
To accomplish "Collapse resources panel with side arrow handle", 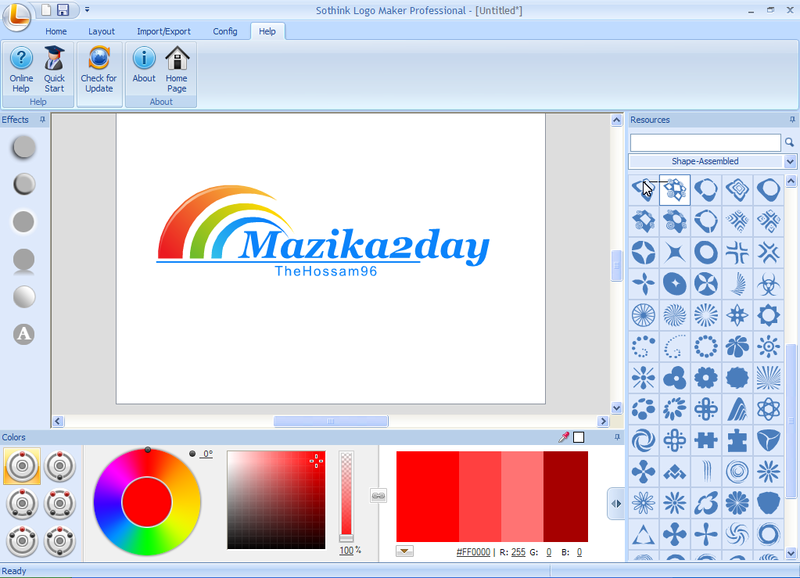I will click(616, 504).
